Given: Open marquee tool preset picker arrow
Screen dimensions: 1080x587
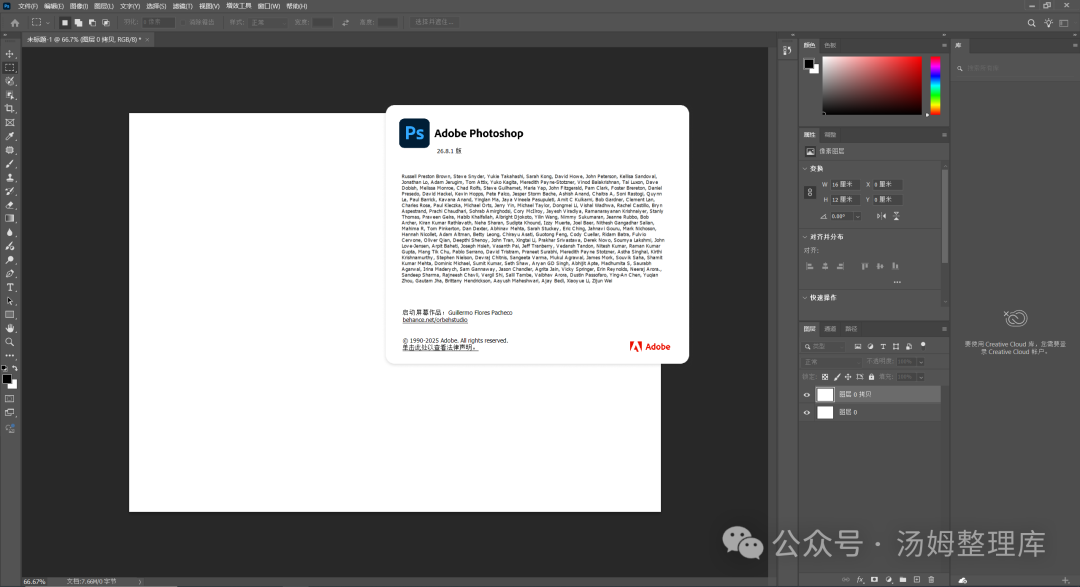Looking at the screenshot, I should coord(48,23).
